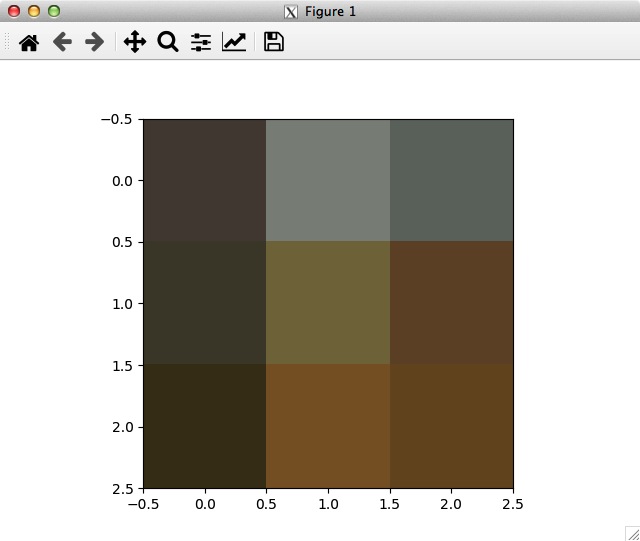The image size is (640, 541).
Task: Toggle the Zoom to rectangle magnifier tool
Action: pyautogui.click(x=168, y=43)
